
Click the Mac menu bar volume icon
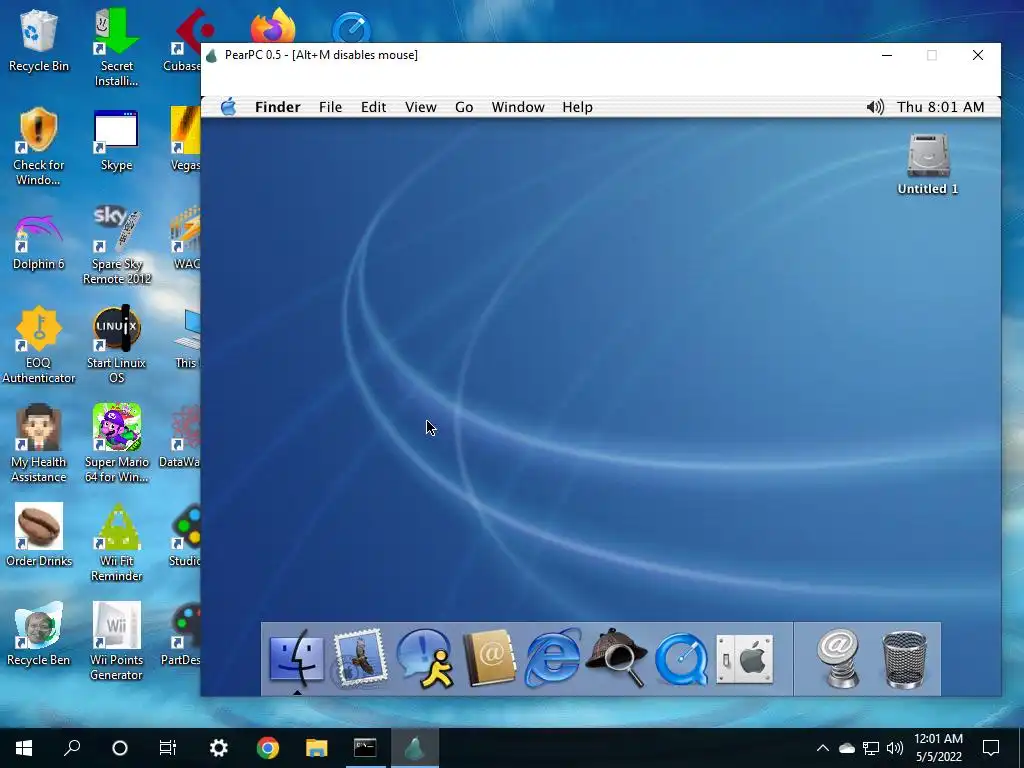click(875, 107)
